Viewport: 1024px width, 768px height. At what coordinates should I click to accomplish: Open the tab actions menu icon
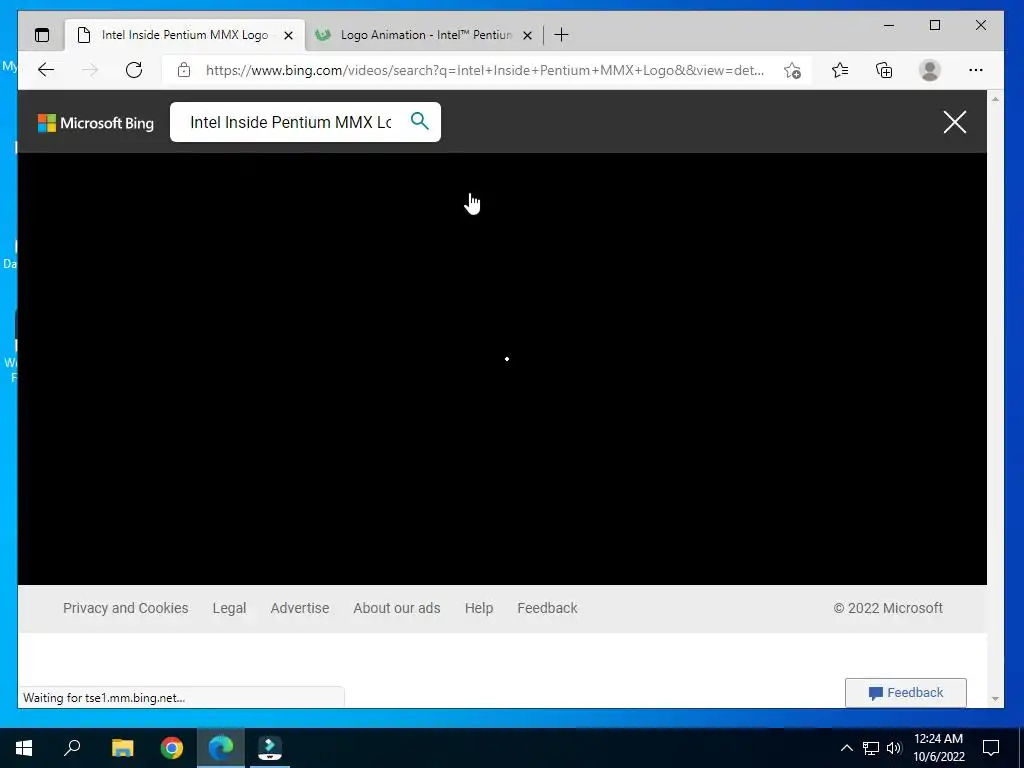pyautogui.click(x=42, y=35)
